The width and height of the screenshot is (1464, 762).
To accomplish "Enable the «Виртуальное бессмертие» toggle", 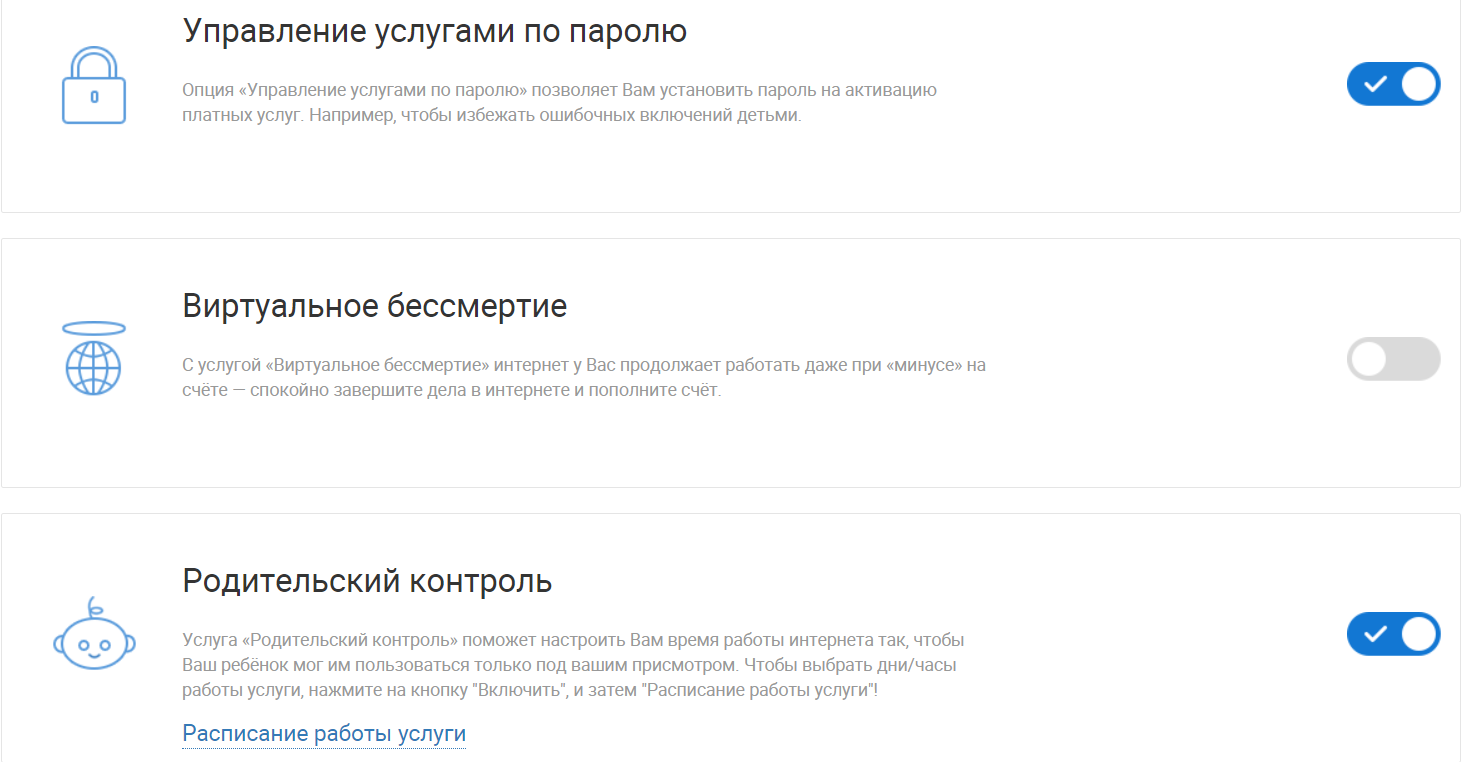I will coord(1393,359).
